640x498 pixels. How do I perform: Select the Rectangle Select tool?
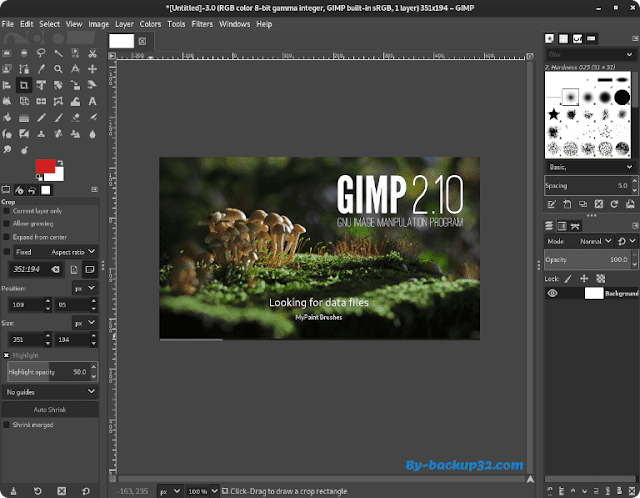7,53
